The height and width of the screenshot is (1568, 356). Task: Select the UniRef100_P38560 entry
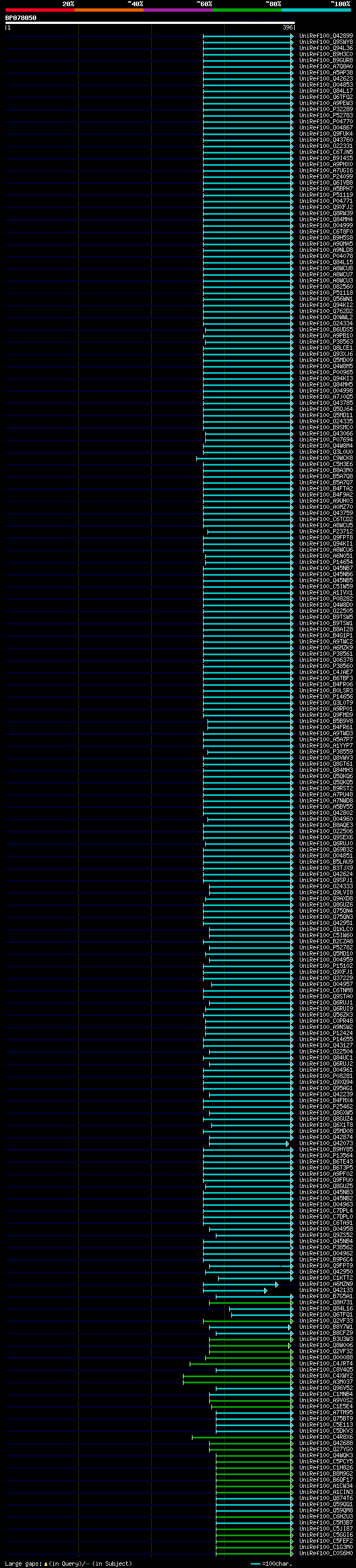pos(325,666)
